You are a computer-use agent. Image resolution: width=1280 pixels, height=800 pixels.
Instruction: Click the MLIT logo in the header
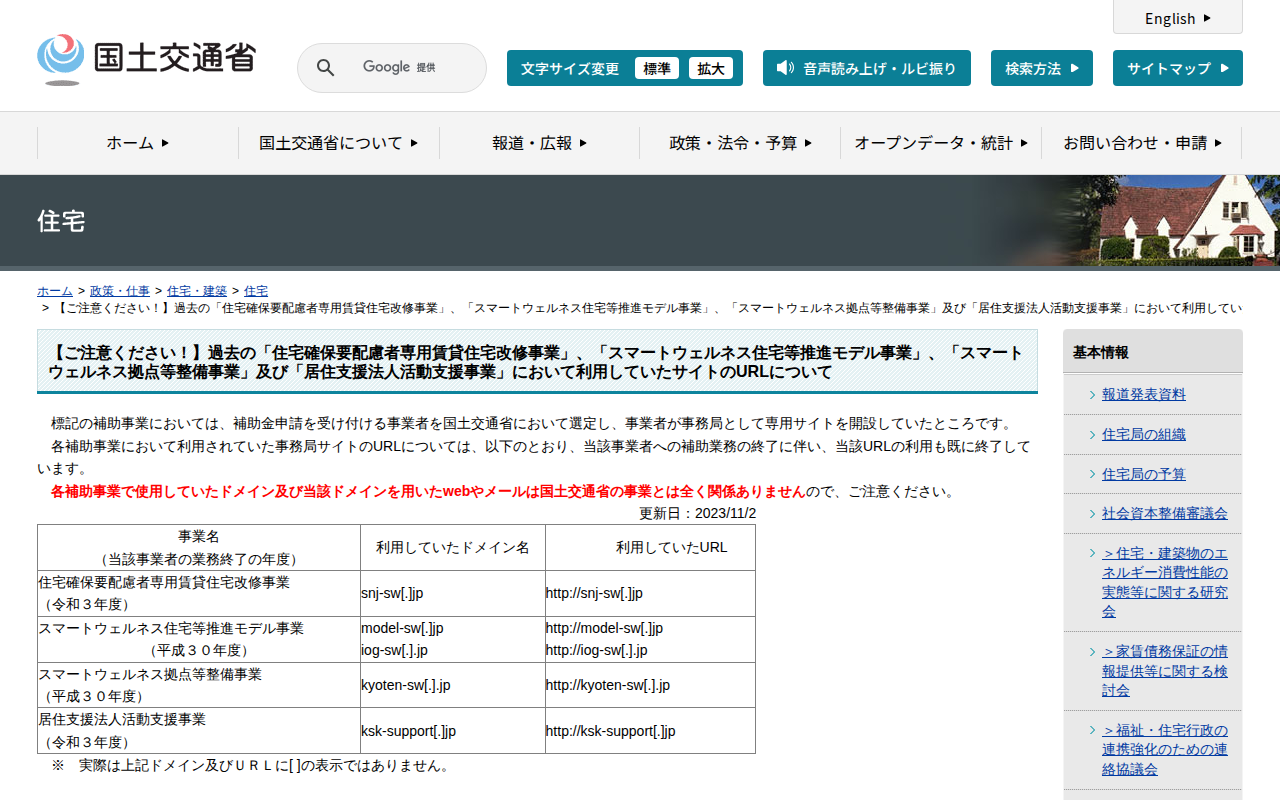pyautogui.click(x=146, y=59)
